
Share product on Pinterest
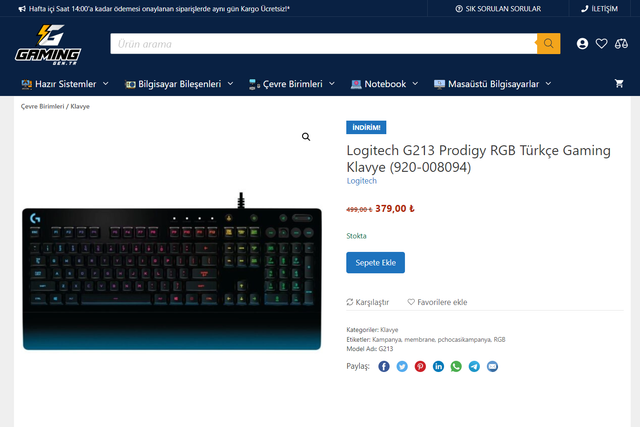(420, 366)
